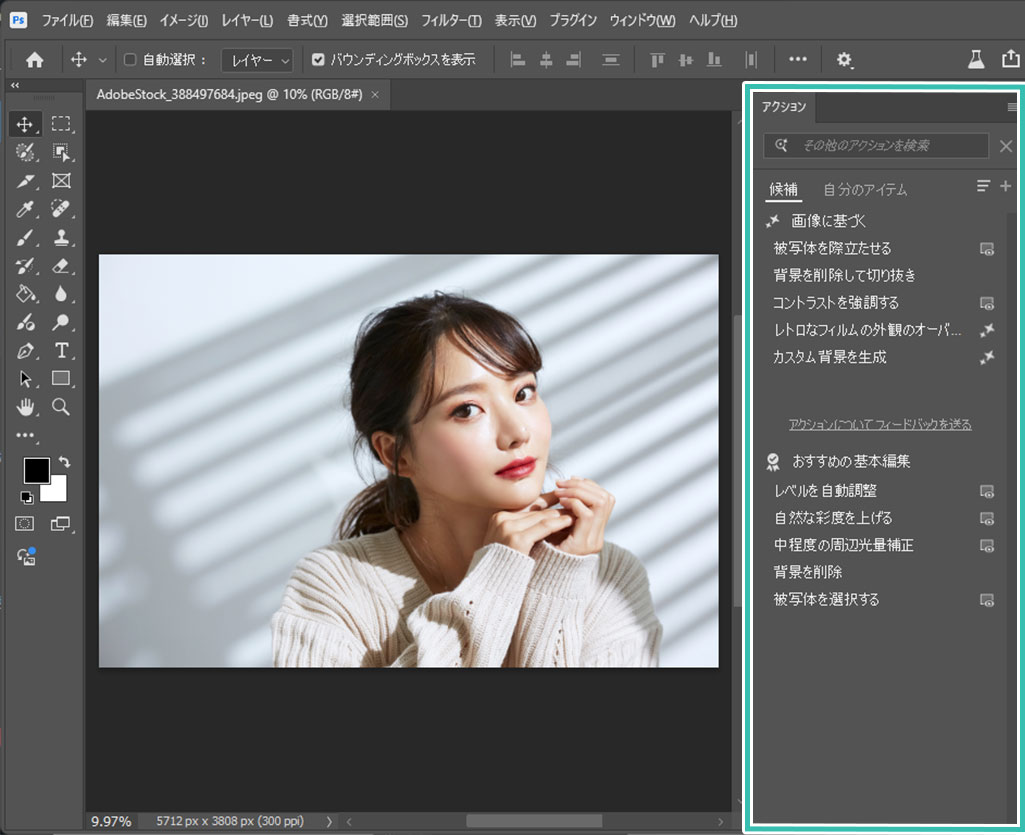This screenshot has width=1025, height=835.
Task: Switch to the 候補 tab
Action: point(783,190)
